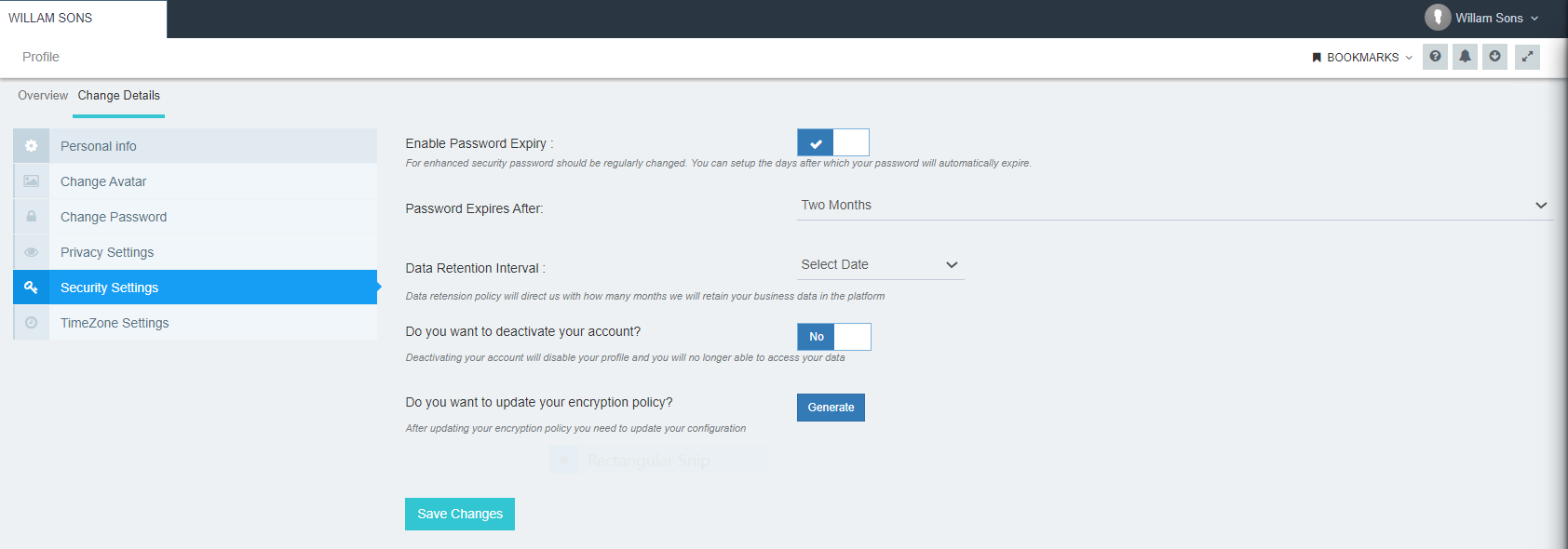
Task: Expand the Willam Sons user menu arrow
Action: click(x=1534, y=19)
